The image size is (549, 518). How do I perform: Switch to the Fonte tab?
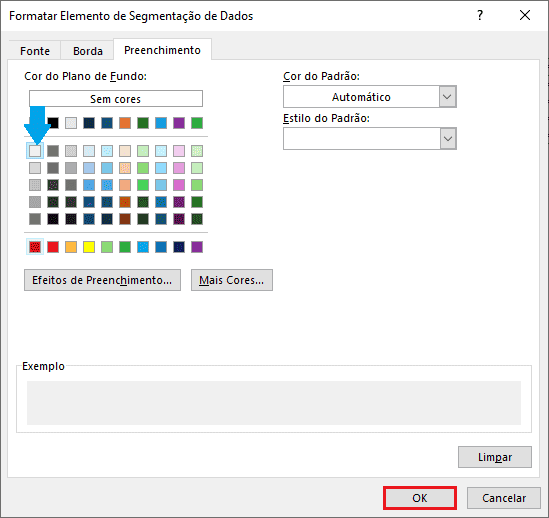35,51
